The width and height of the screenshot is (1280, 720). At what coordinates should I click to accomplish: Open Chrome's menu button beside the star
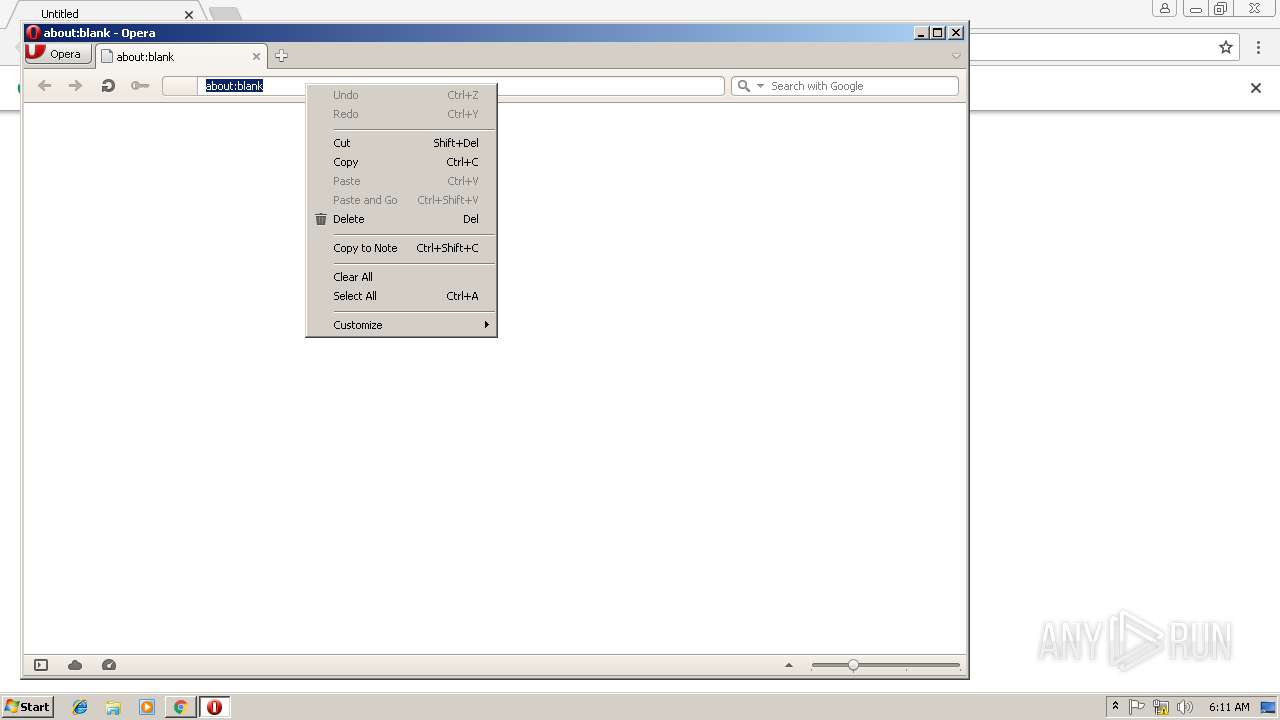[x=1258, y=47]
